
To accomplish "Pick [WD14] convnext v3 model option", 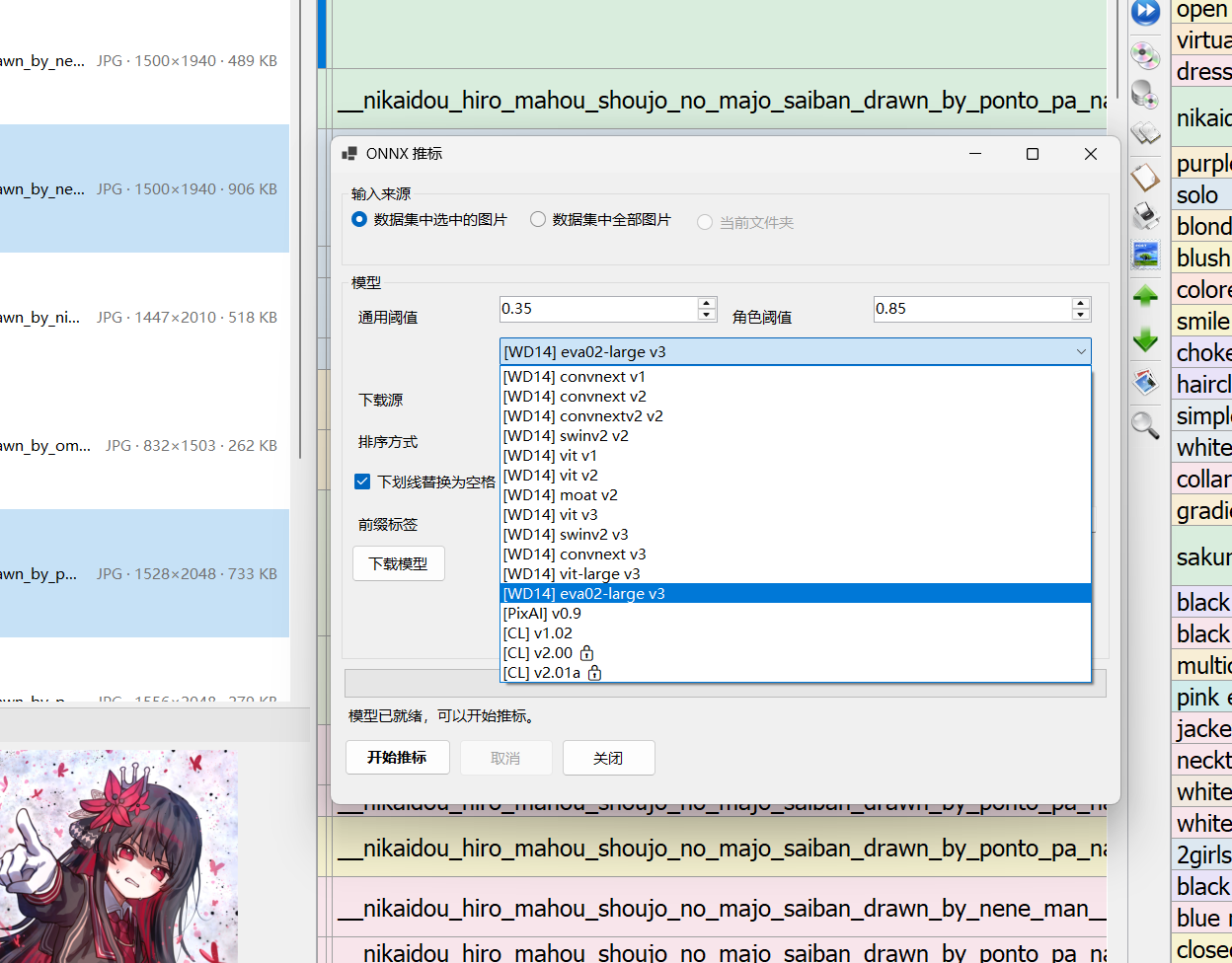I will click(x=796, y=555).
